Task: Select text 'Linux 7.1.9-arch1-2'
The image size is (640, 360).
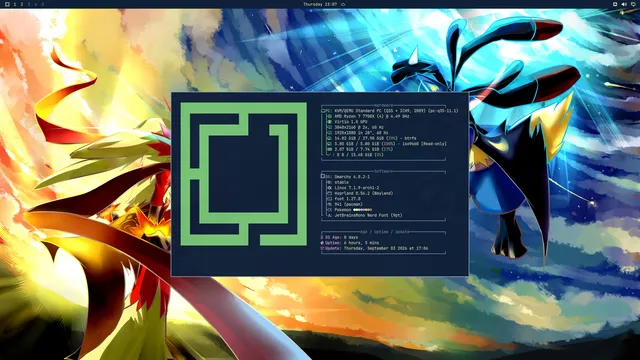Action: 357,188
